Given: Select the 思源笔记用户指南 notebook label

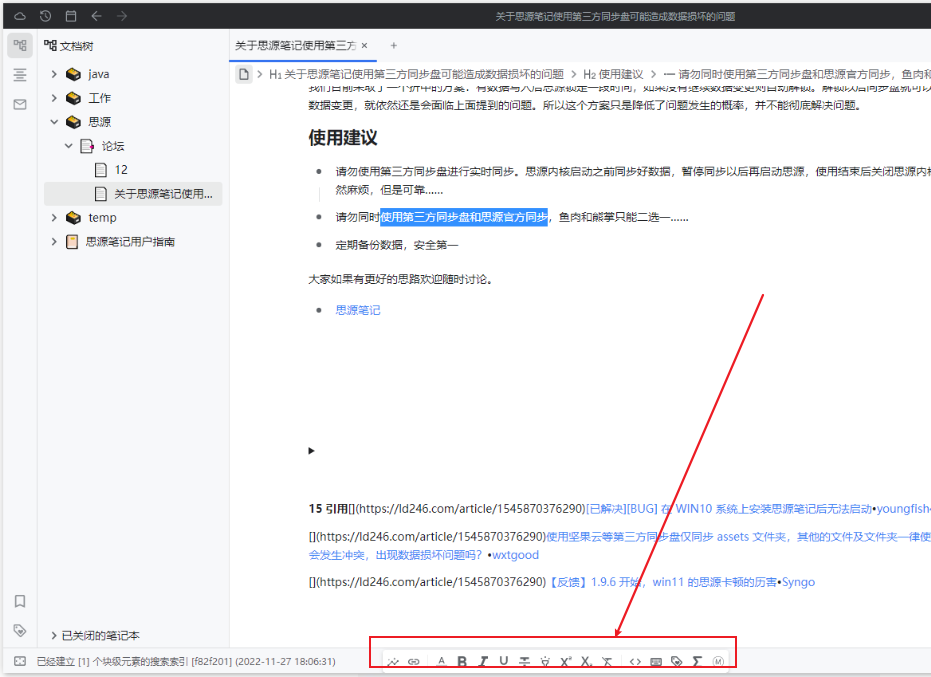Looking at the screenshot, I should [130, 241].
